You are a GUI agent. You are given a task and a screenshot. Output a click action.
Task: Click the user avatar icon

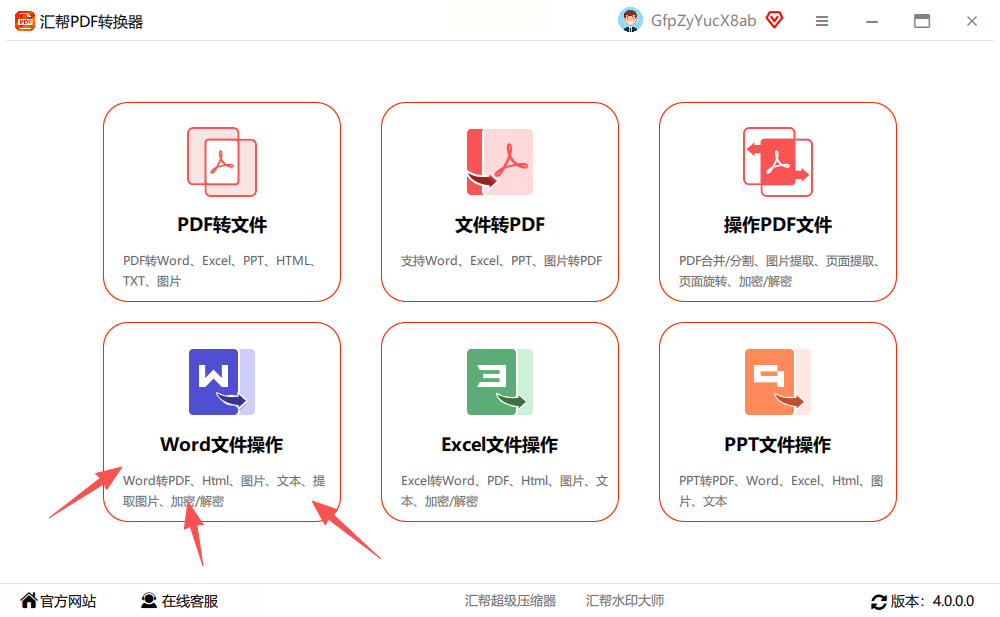pyautogui.click(x=630, y=20)
